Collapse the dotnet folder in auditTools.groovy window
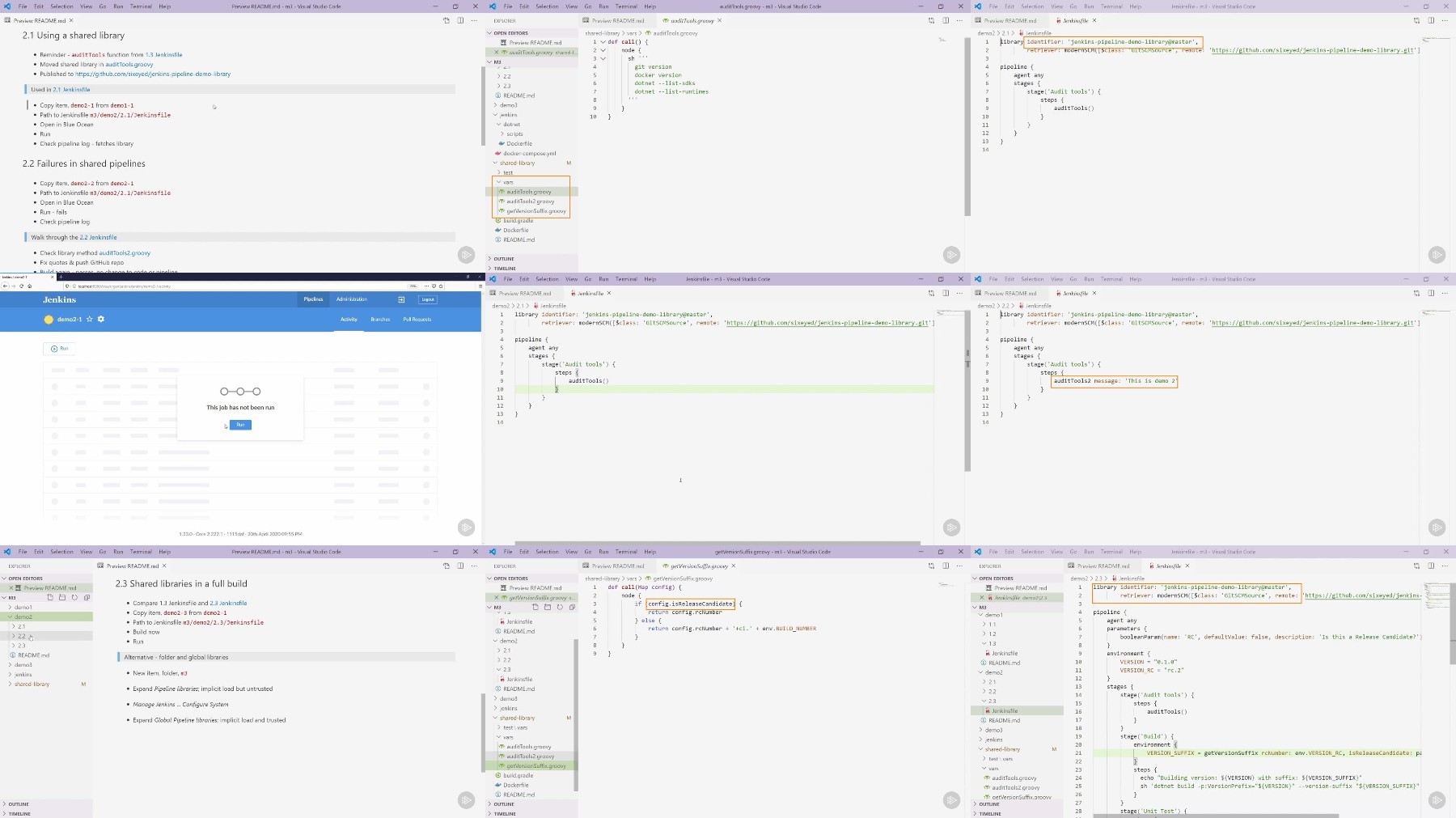 pyautogui.click(x=498, y=124)
